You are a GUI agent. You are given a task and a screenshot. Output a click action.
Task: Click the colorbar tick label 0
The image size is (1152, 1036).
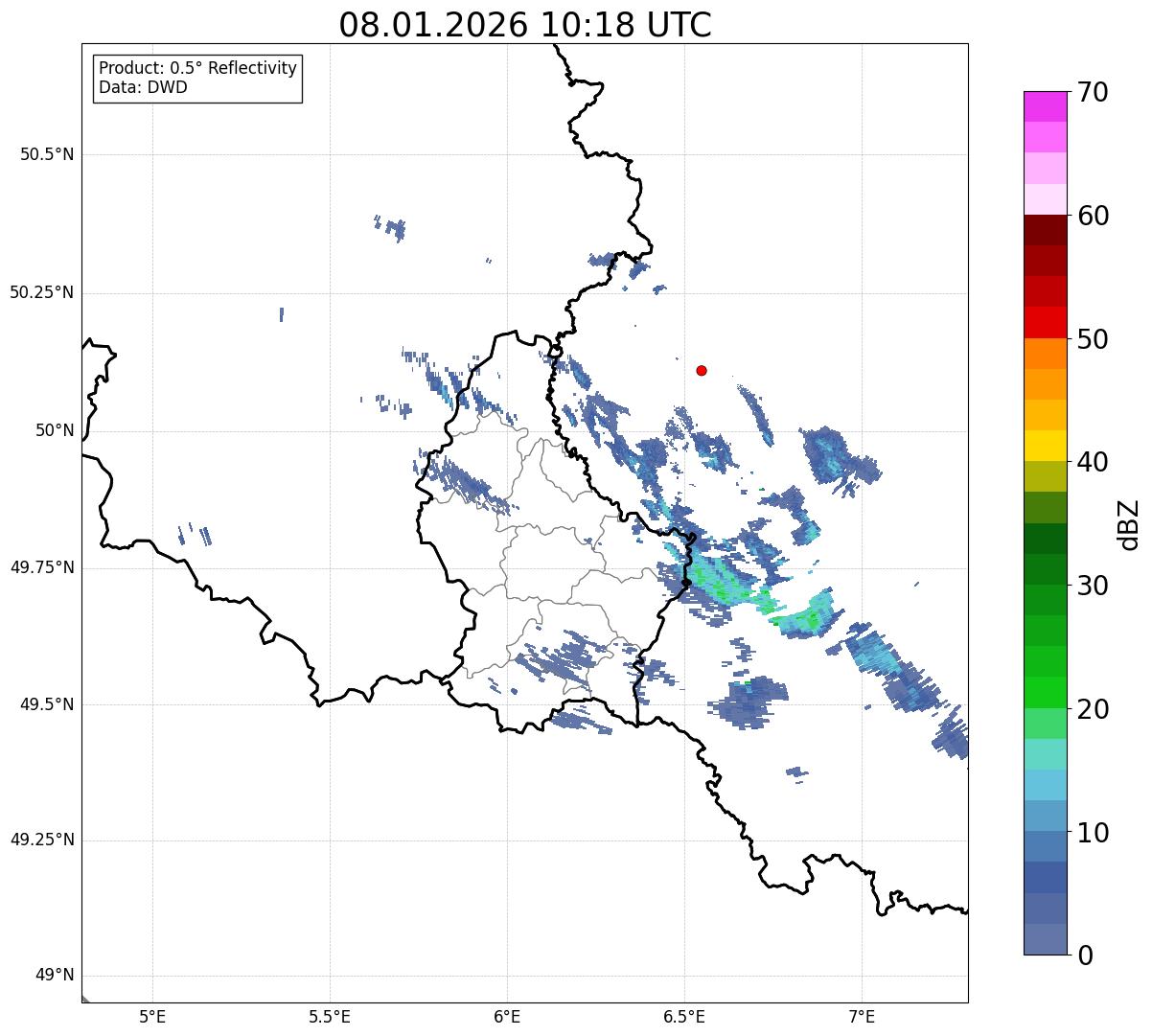pos(1085,955)
